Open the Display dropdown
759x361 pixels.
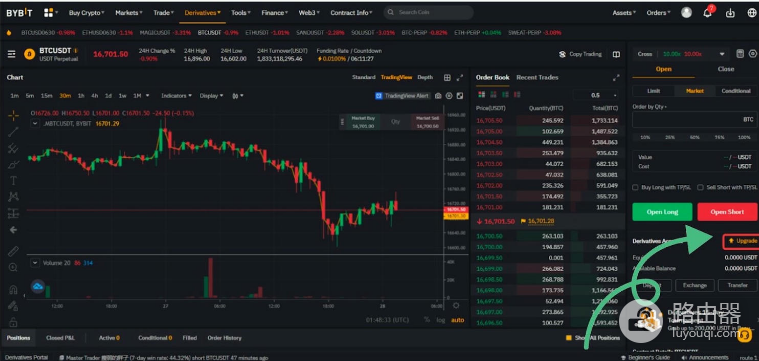[x=211, y=96]
